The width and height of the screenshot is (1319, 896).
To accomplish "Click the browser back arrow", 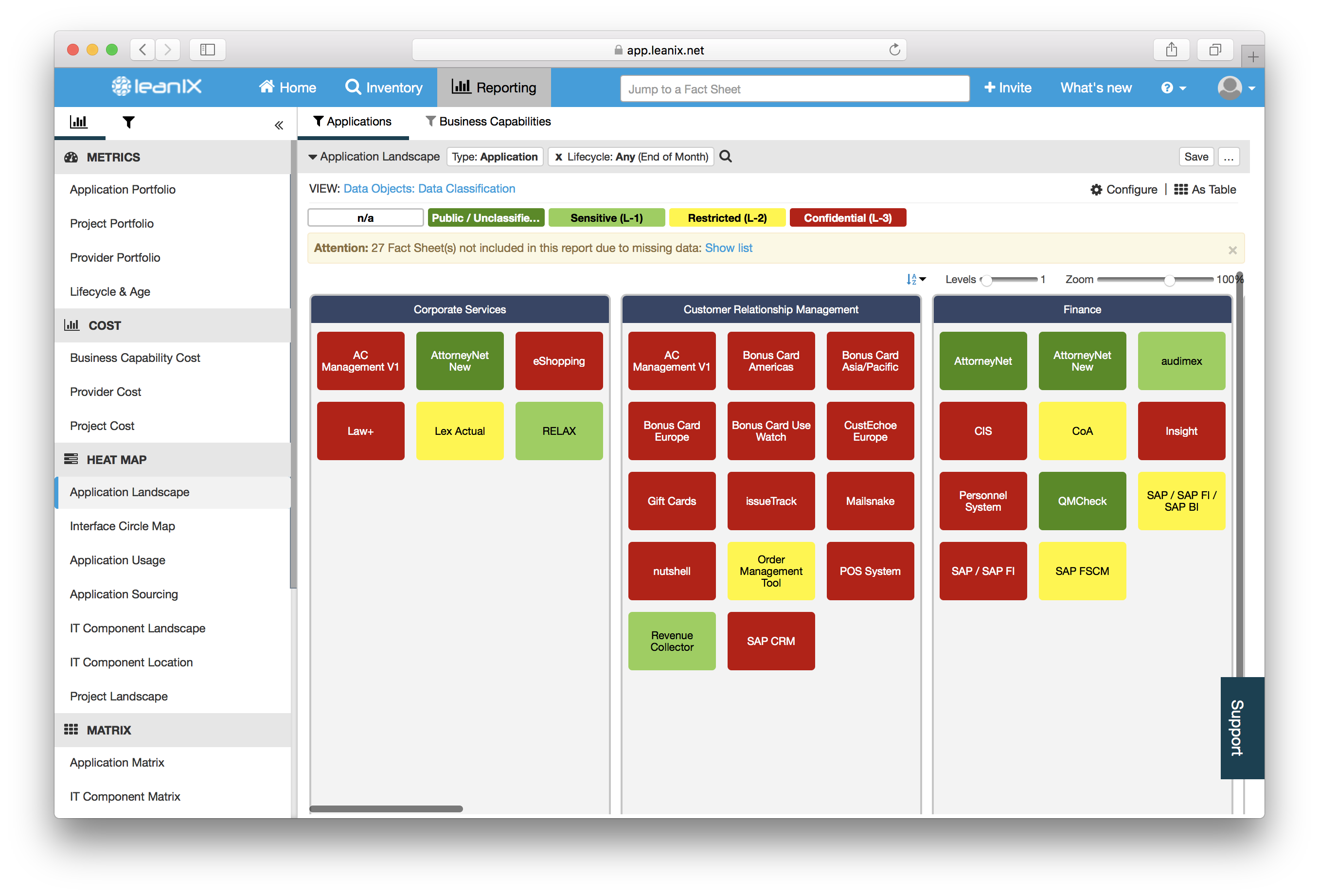I will [x=143, y=50].
